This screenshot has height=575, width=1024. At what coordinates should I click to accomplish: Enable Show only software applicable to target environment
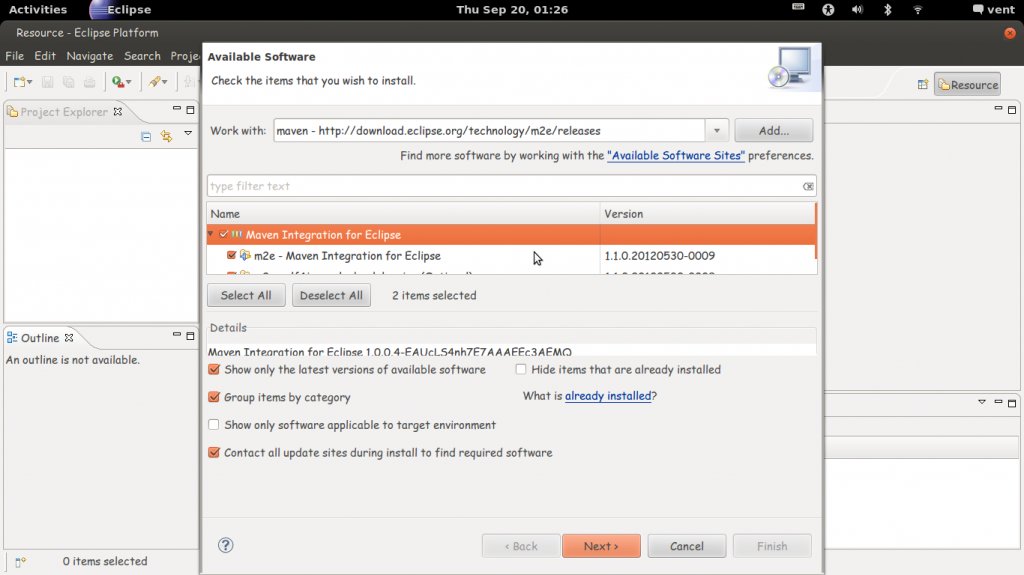(x=214, y=425)
